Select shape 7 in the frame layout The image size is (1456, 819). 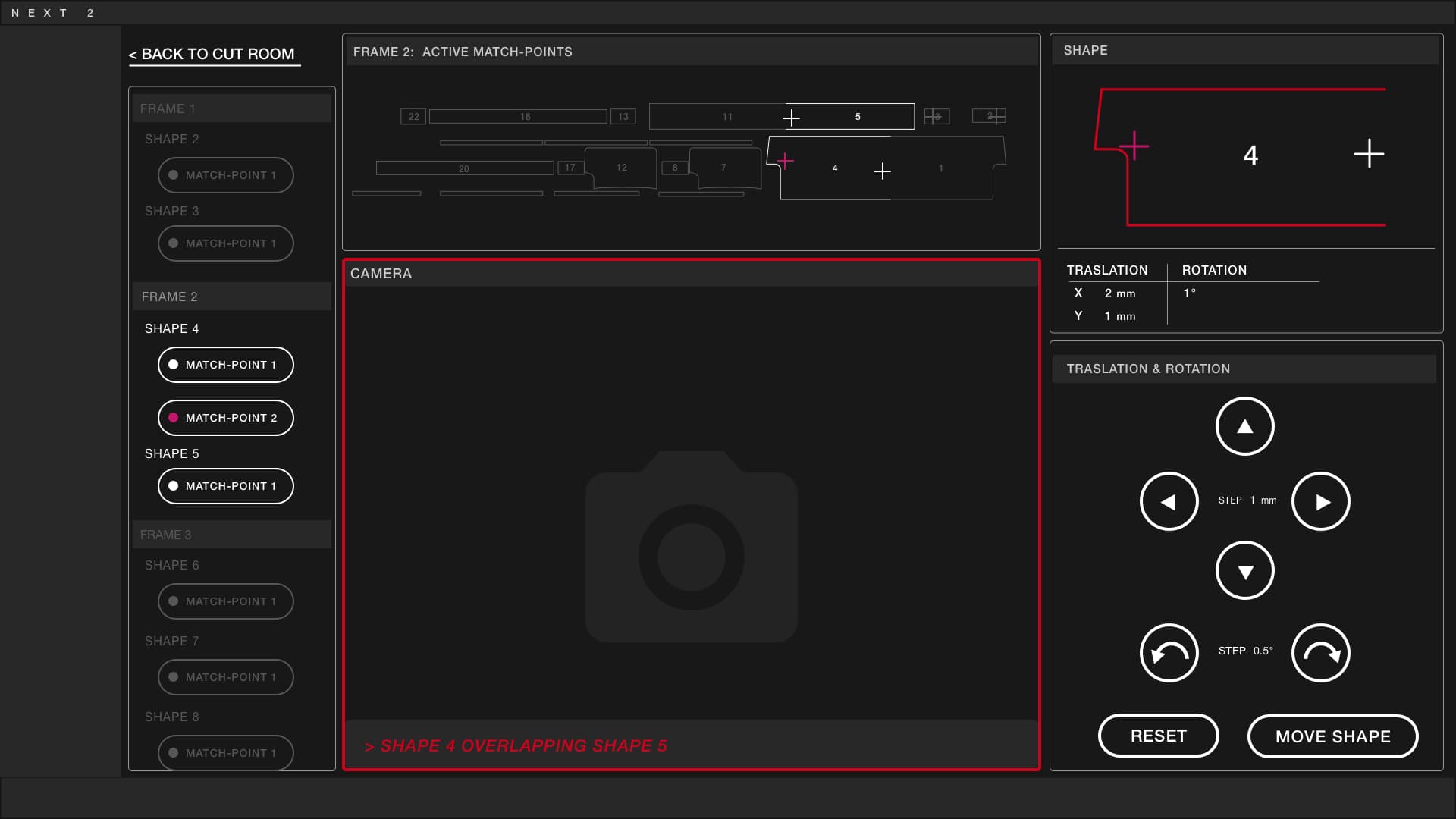coord(724,168)
